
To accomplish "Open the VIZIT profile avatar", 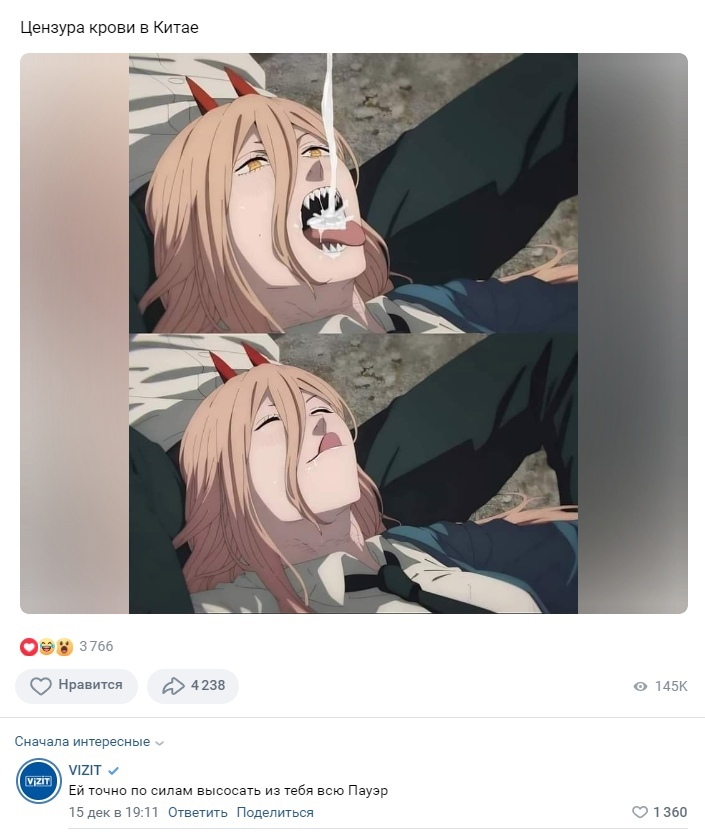I will click(40, 780).
